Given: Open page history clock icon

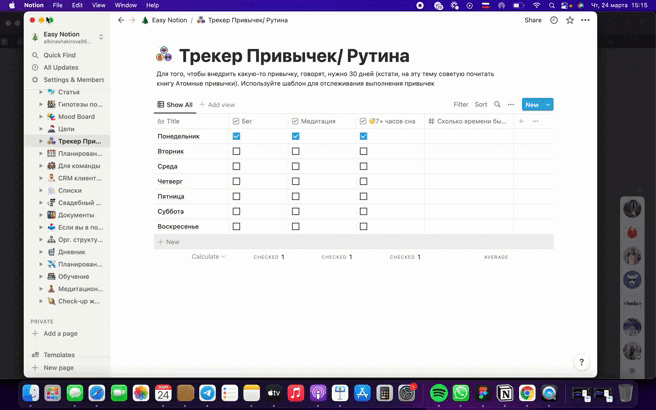Looking at the screenshot, I should pos(554,20).
